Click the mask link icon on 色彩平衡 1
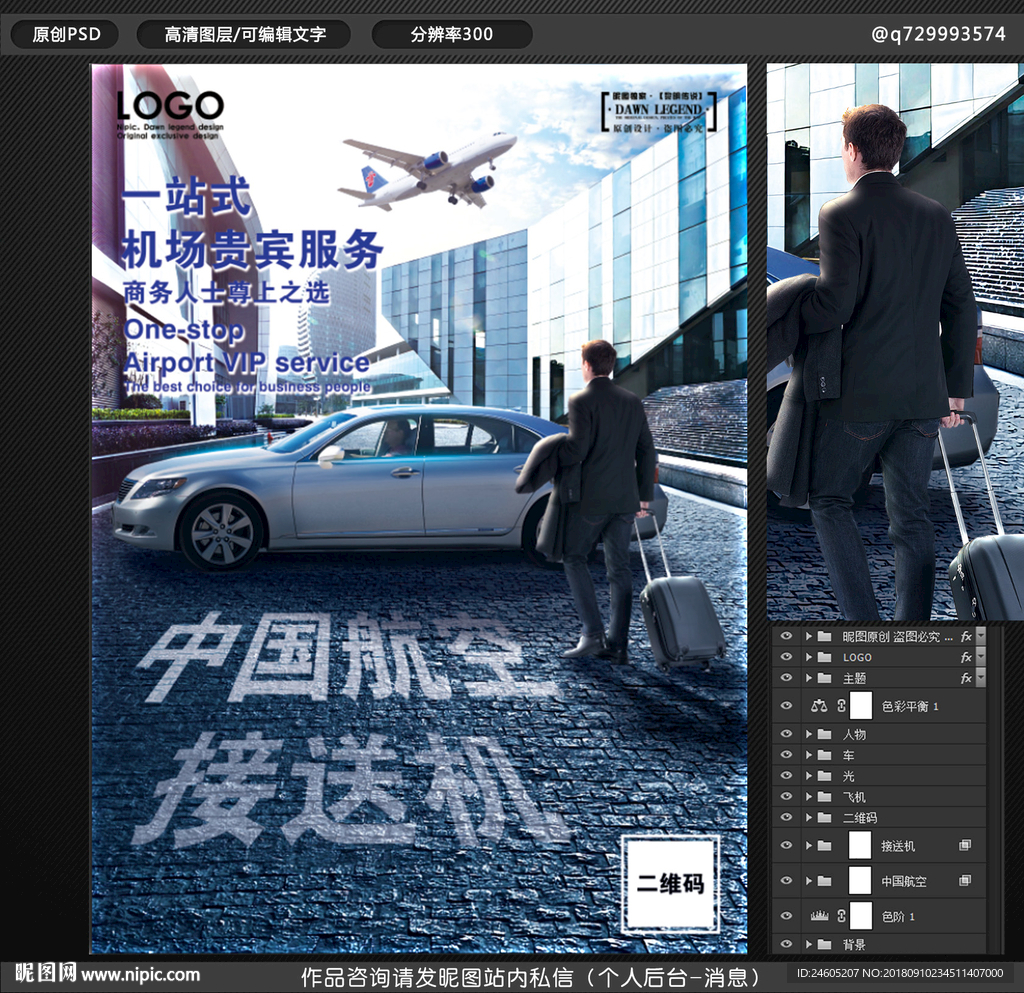This screenshot has width=1024, height=993. 841,706
